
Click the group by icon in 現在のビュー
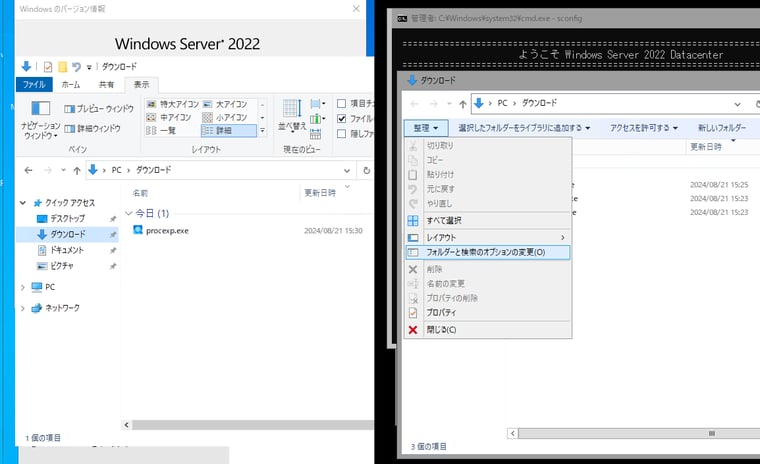click(317, 104)
